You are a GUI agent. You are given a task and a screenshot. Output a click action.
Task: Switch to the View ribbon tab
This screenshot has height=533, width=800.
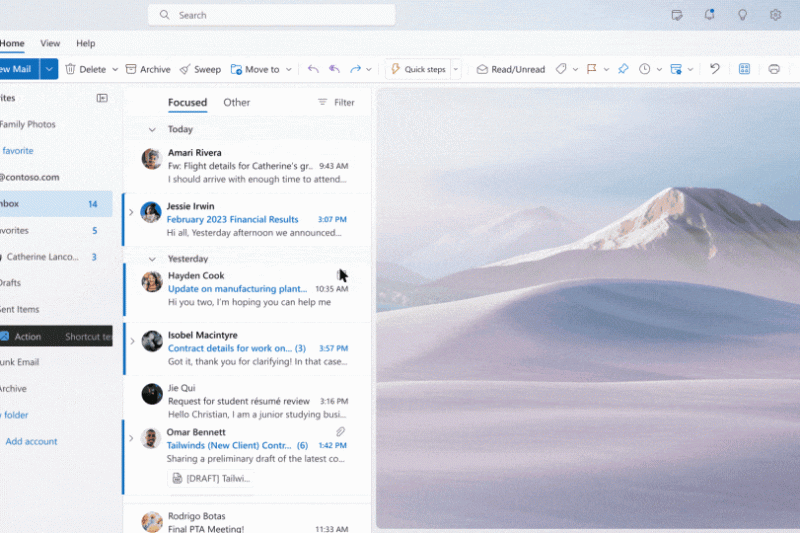pyautogui.click(x=50, y=43)
